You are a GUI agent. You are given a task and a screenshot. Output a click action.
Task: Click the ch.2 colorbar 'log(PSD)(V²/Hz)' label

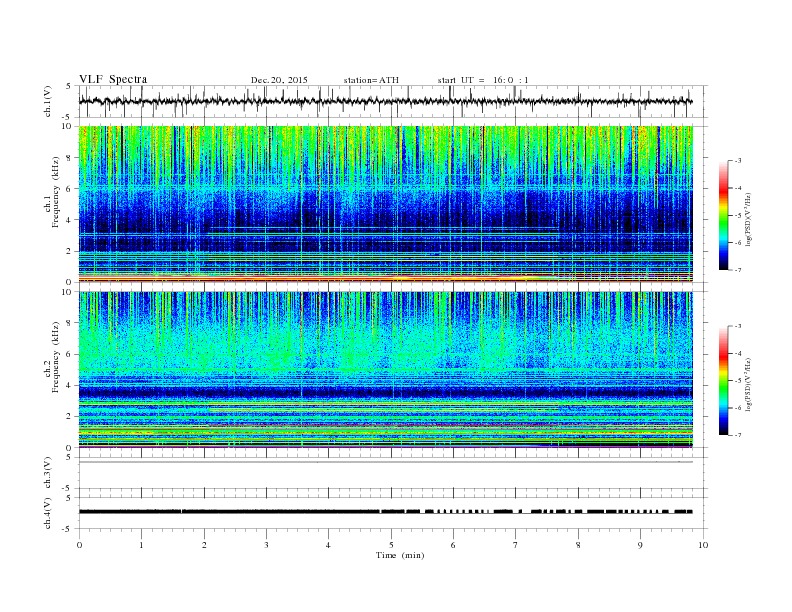pyautogui.click(x=749, y=384)
